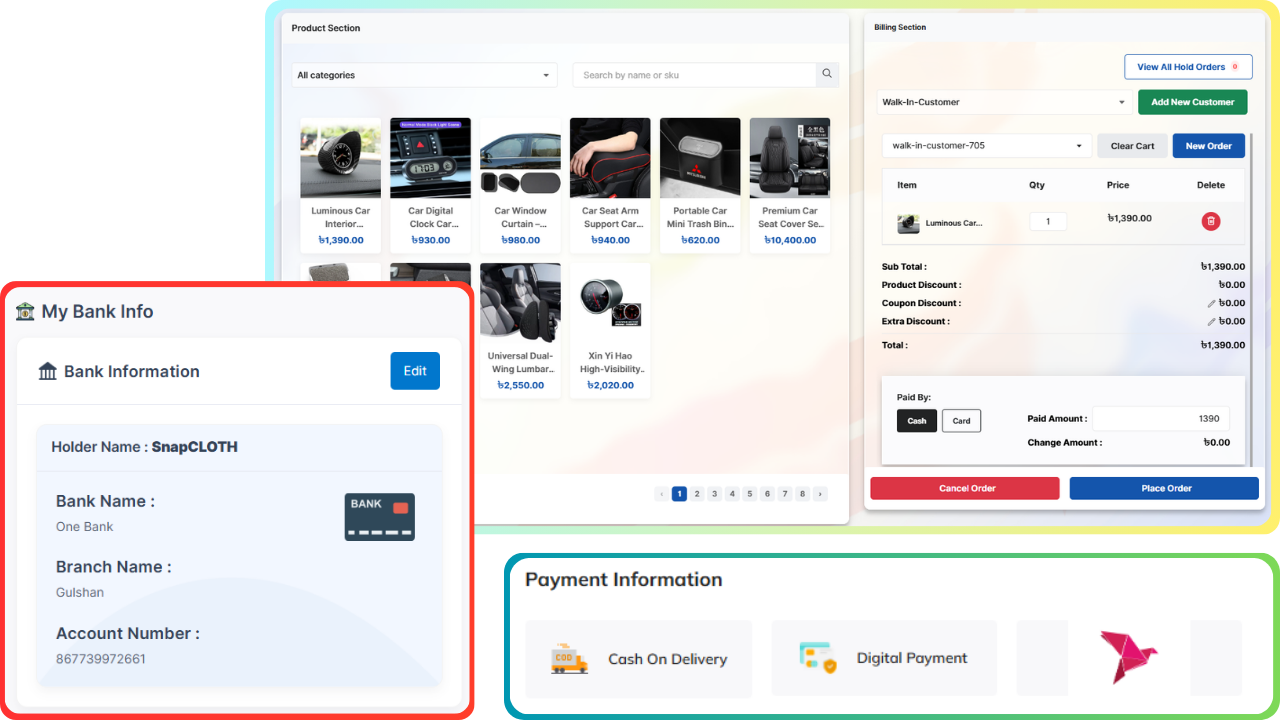Click the bank building icon near Bank Information
Screen dimensions: 1280x720
(x=48, y=372)
